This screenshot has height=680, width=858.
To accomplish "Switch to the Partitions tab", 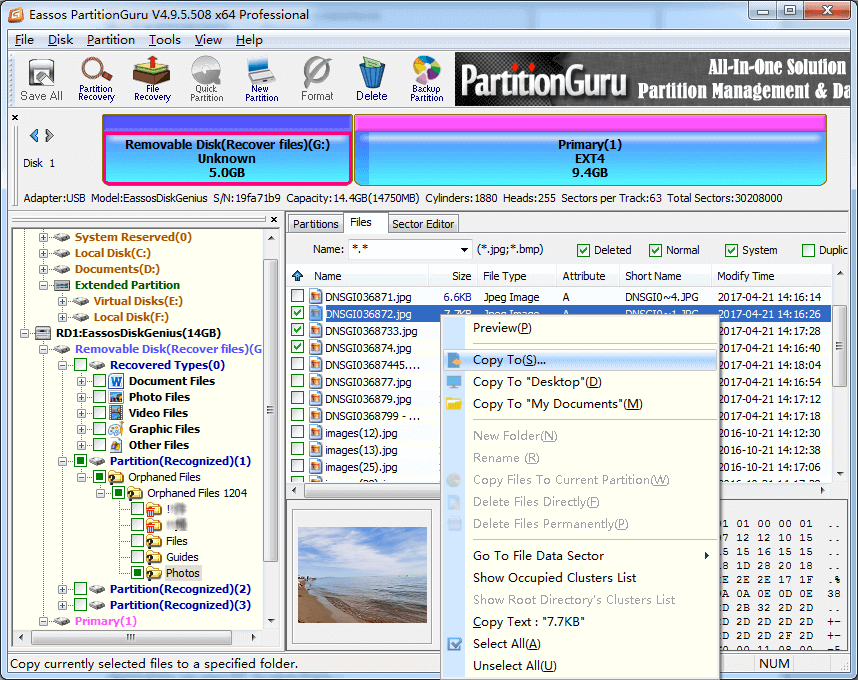I will click(x=315, y=224).
